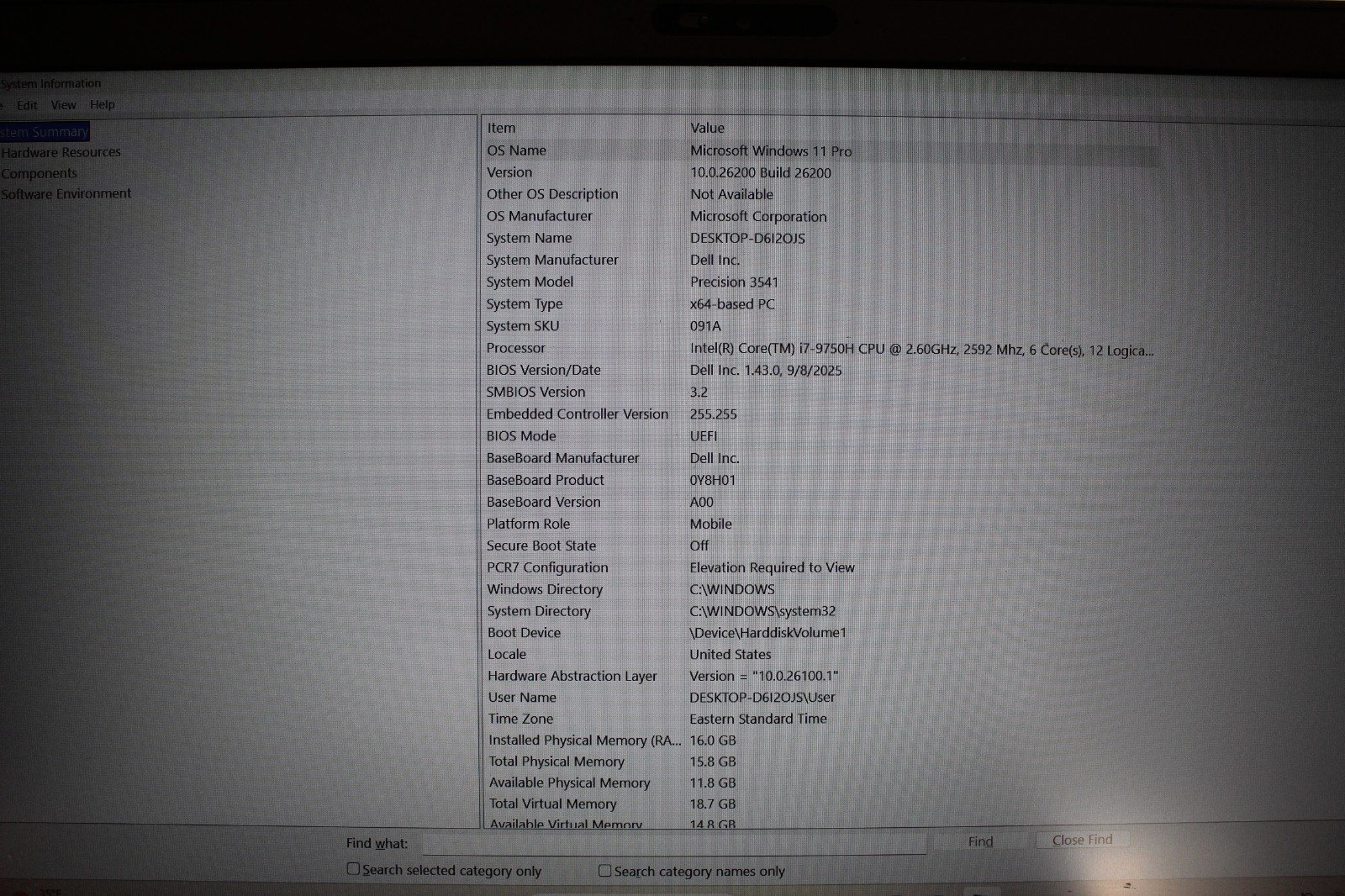Click the value Precision 3541
The width and height of the screenshot is (1345, 896).
click(x=734, y=282)
